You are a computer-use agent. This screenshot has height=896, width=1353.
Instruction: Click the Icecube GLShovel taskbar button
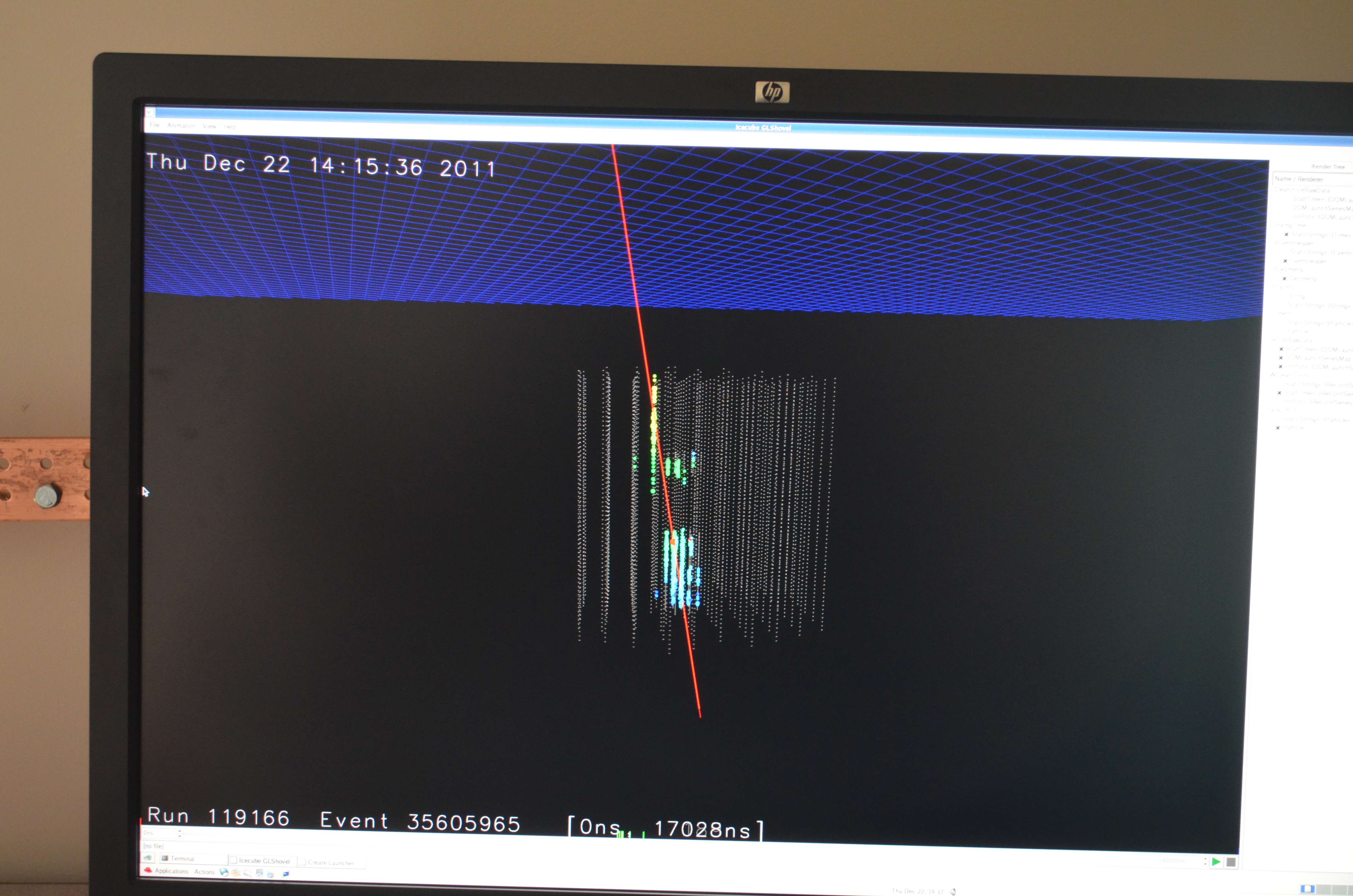click(265, 861)
